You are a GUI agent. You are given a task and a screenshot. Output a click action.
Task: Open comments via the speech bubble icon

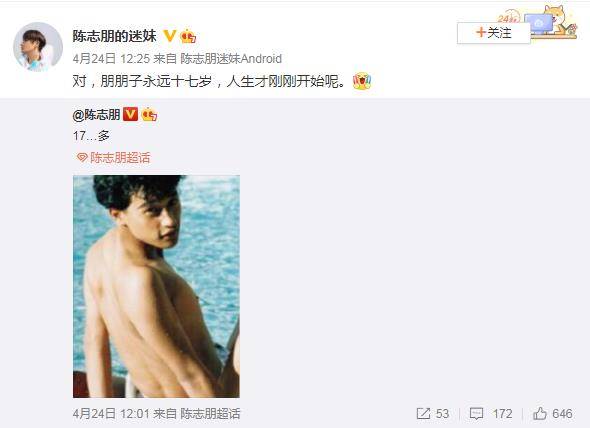[476, 414]
